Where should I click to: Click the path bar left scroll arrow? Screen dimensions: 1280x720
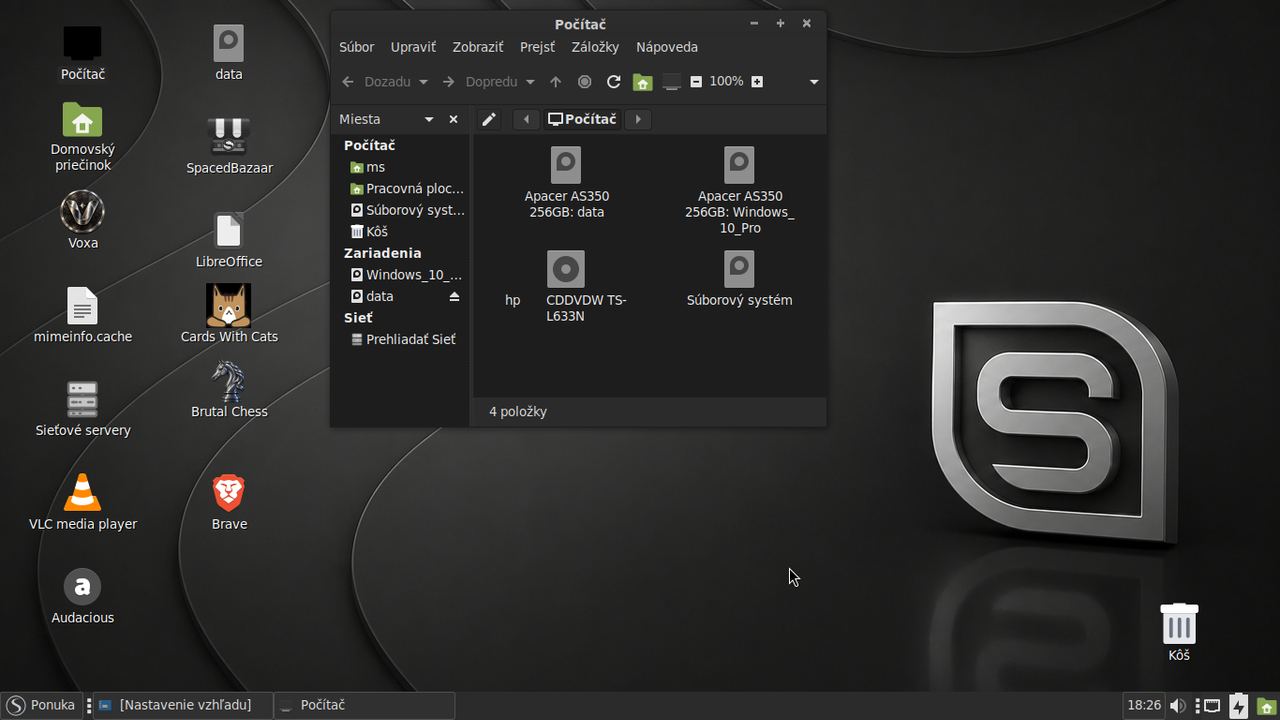point(526,120)
